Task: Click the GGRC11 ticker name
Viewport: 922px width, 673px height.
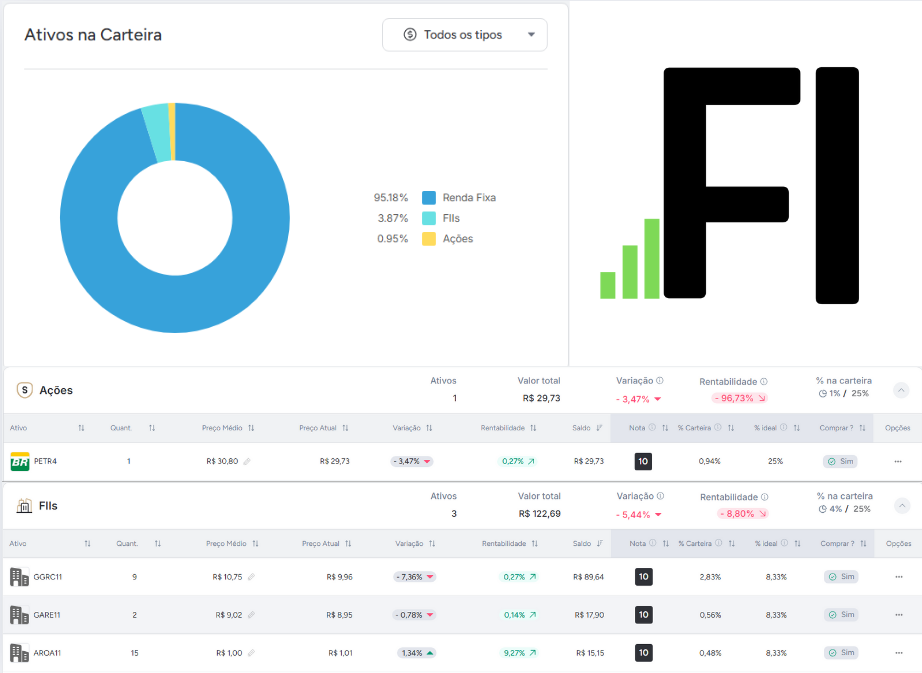Action: click(x=48, y=577)
